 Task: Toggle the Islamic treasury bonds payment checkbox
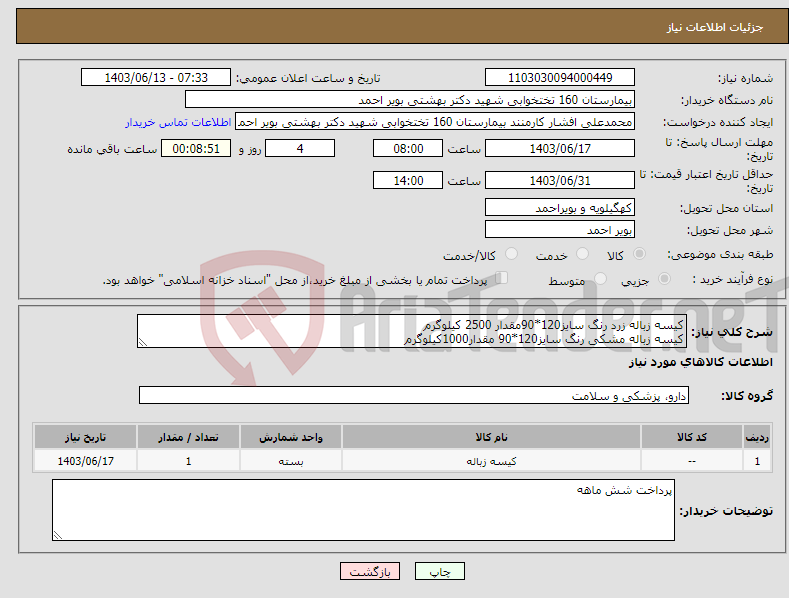[x=502, y=278]
